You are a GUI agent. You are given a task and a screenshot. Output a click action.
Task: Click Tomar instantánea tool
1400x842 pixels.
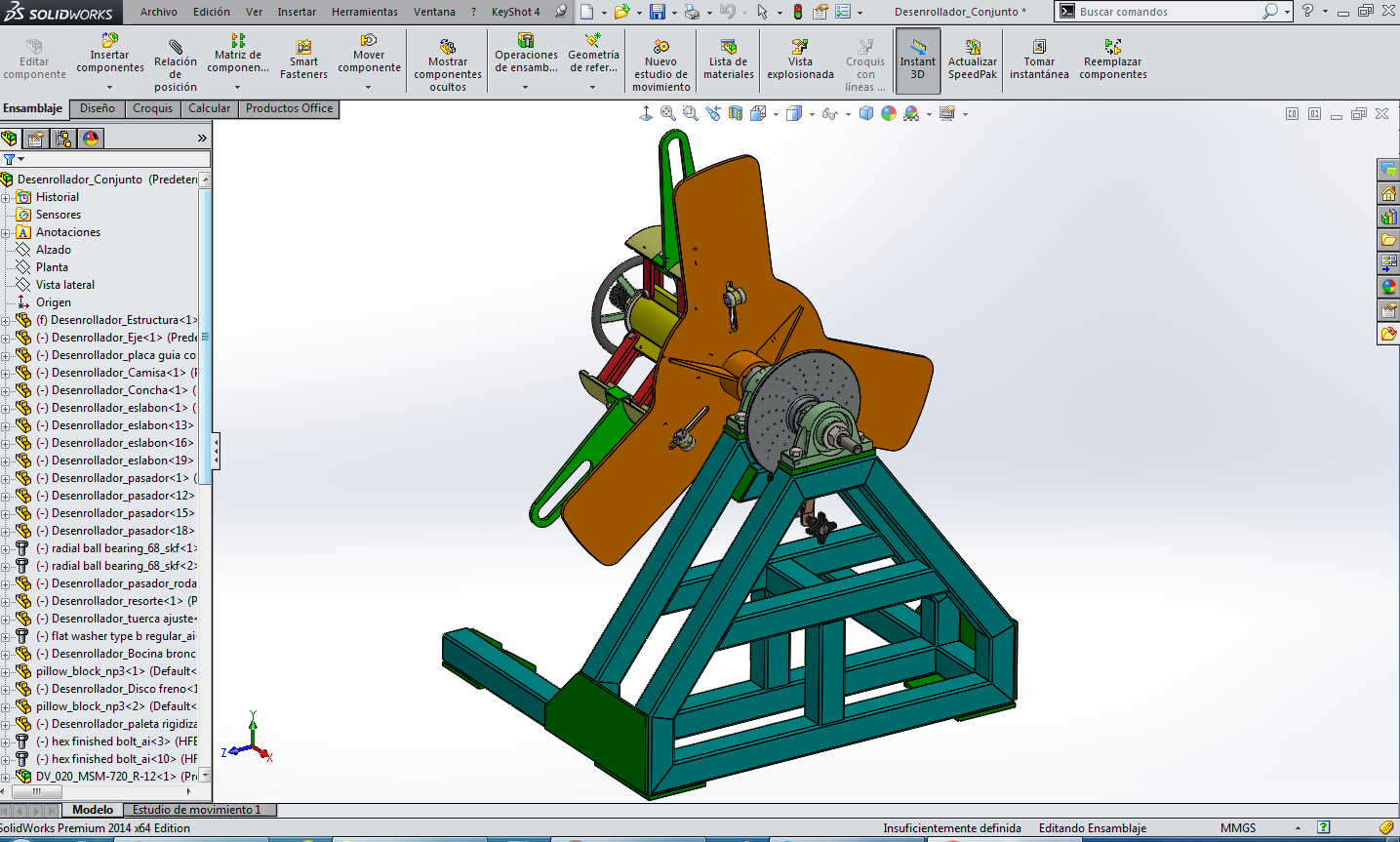tap(1039, 60)
